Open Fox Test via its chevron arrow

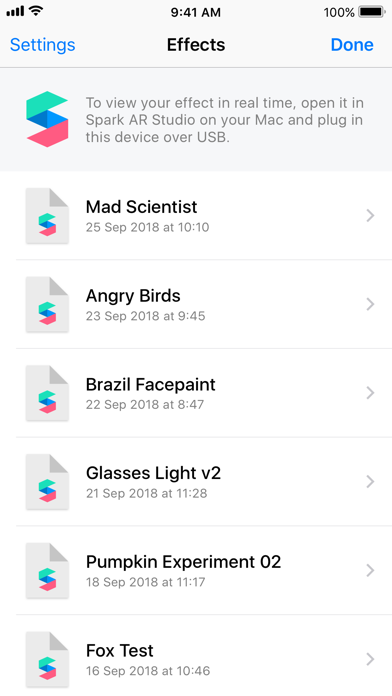(370, 660)
